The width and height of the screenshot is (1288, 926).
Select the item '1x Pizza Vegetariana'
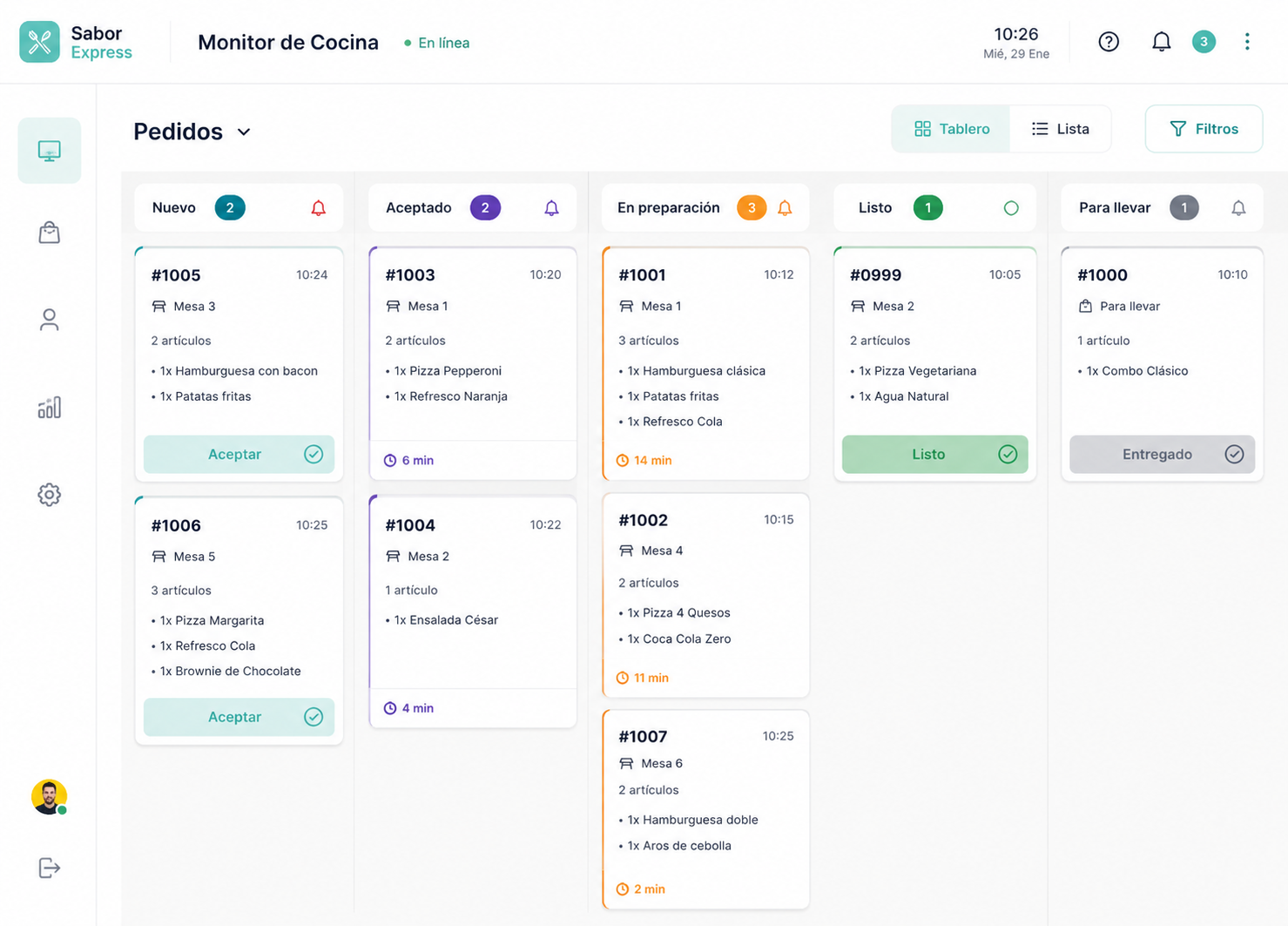917,371
